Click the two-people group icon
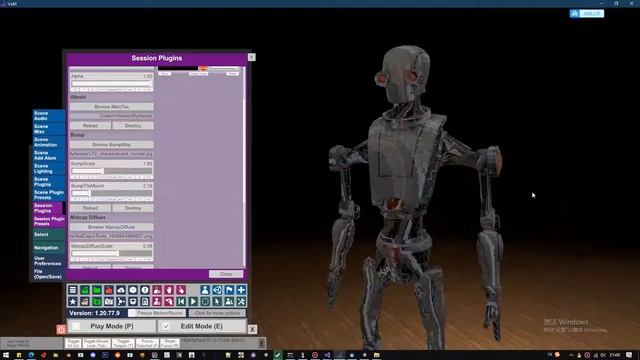This screenshot has height=360, width=640. (229, 302)
